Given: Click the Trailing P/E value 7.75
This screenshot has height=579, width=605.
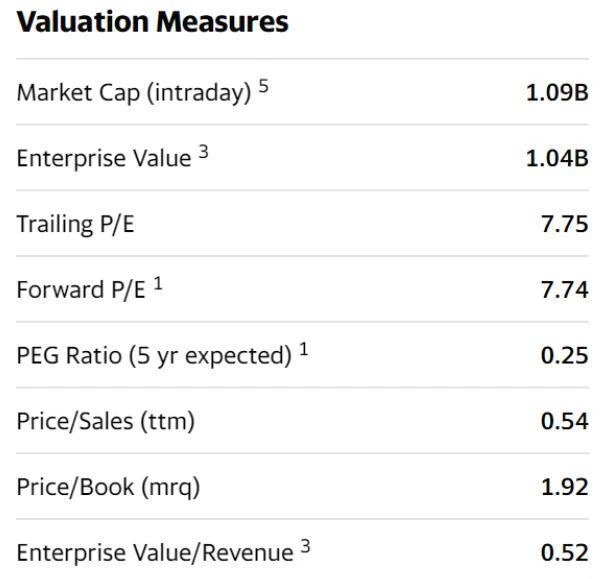Looking at the screenshot, I should (x=564, y=224).
